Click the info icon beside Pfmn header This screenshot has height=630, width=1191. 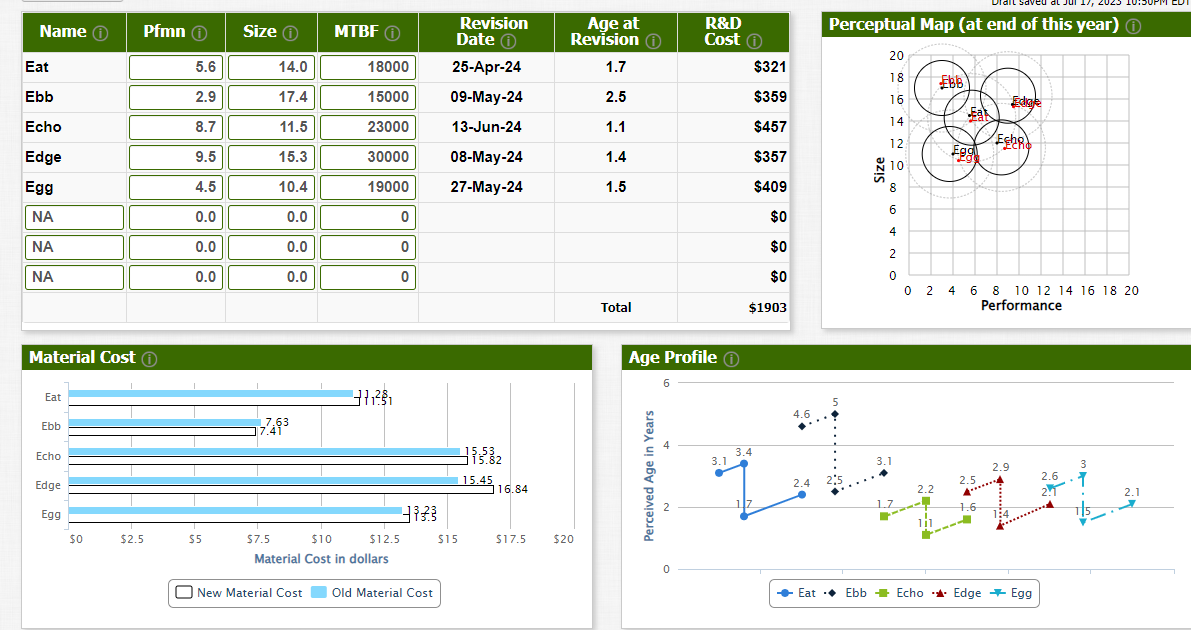pos(199,33)
